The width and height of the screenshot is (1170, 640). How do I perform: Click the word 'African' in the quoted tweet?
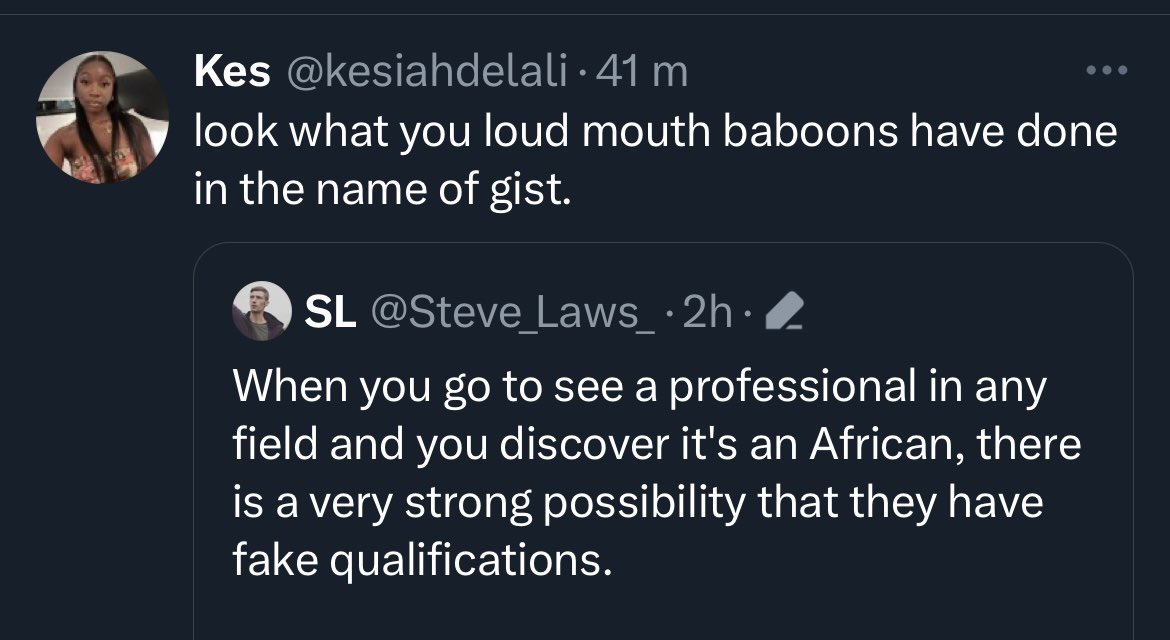(871, 444)
